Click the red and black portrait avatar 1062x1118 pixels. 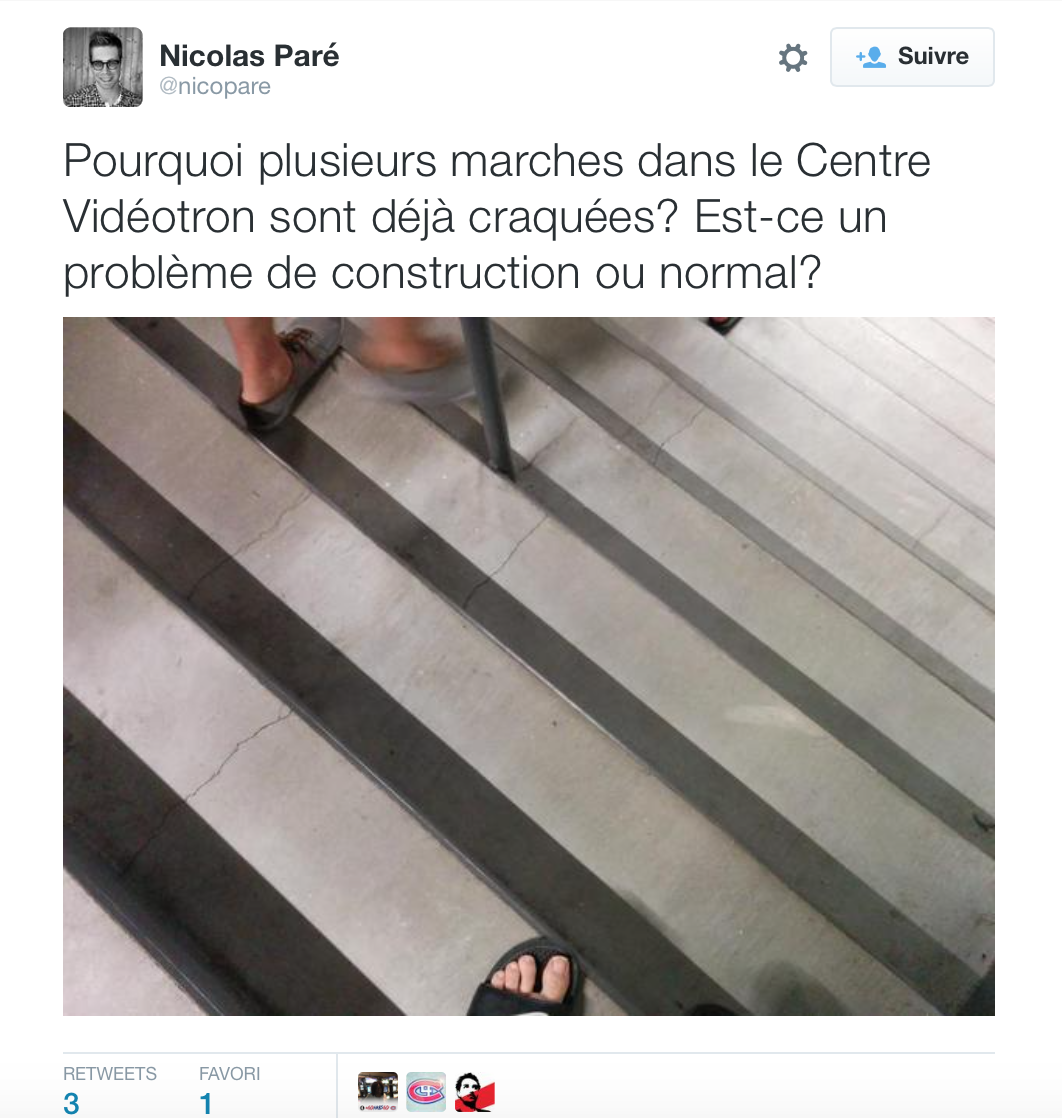(474, 1092)
